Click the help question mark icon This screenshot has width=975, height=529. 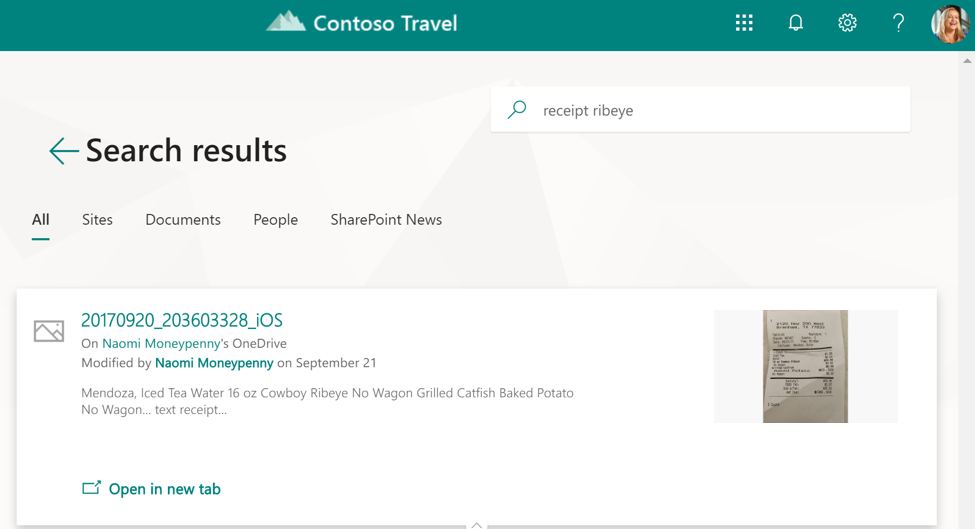[x=898, y=23]
